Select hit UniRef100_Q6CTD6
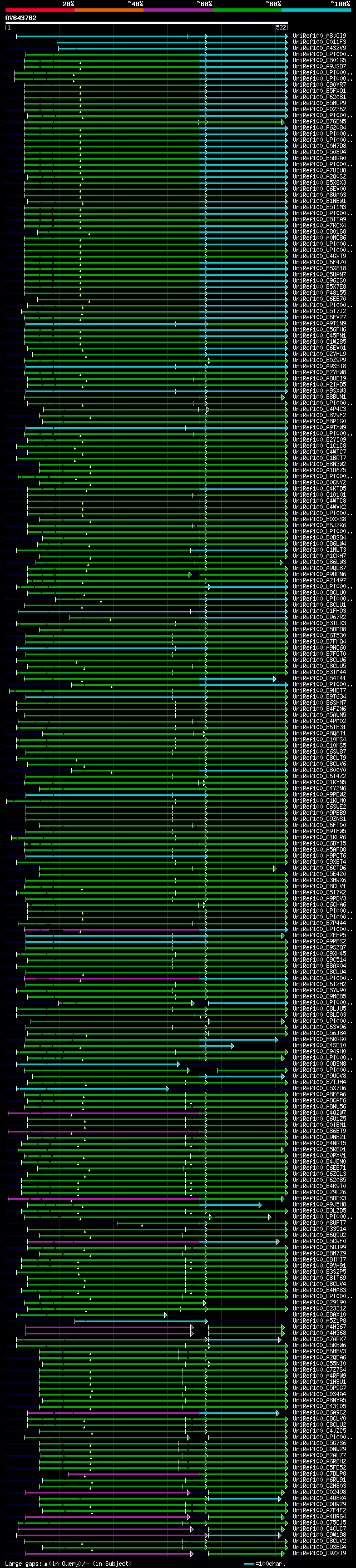Screen dimensions: 356x1568 click(x=319, y=868)
